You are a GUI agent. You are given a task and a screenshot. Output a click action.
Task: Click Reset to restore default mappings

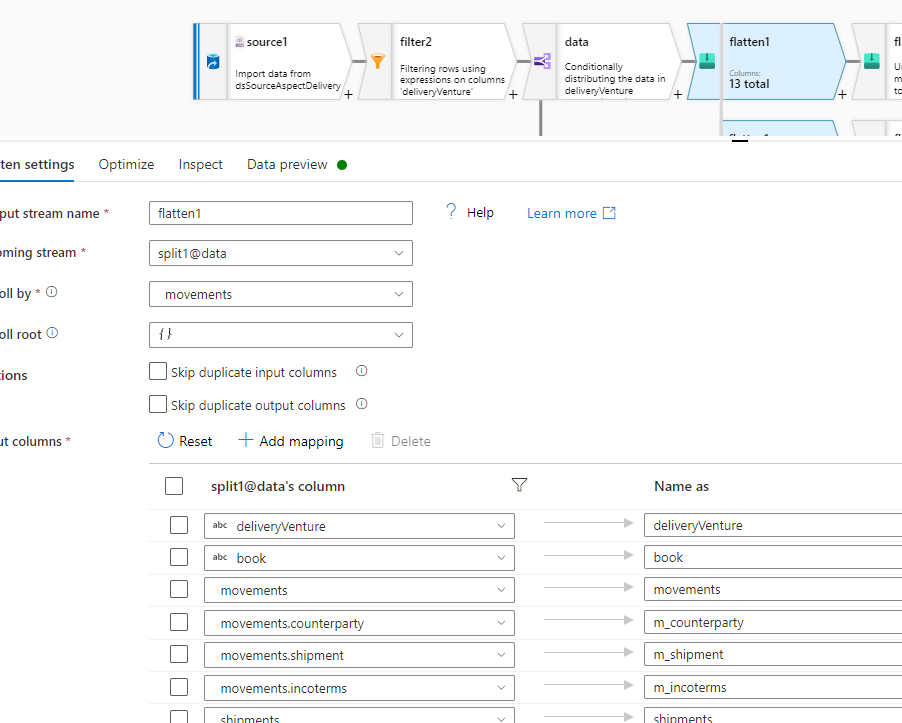[184, 440]
